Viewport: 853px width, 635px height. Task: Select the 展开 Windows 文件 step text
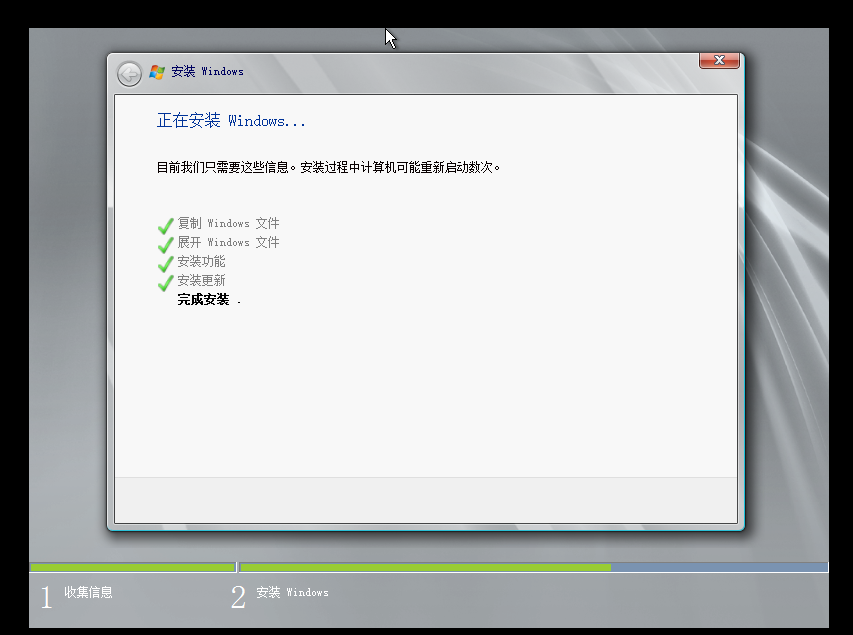[x=228, y=242]
